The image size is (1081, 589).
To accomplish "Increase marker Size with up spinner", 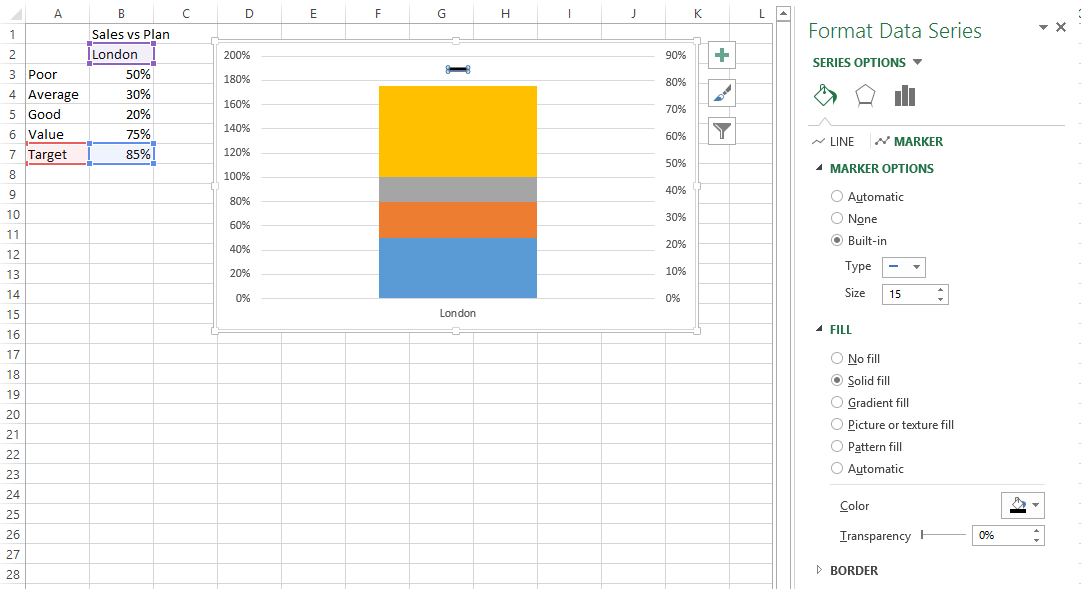I will point(940,290).
